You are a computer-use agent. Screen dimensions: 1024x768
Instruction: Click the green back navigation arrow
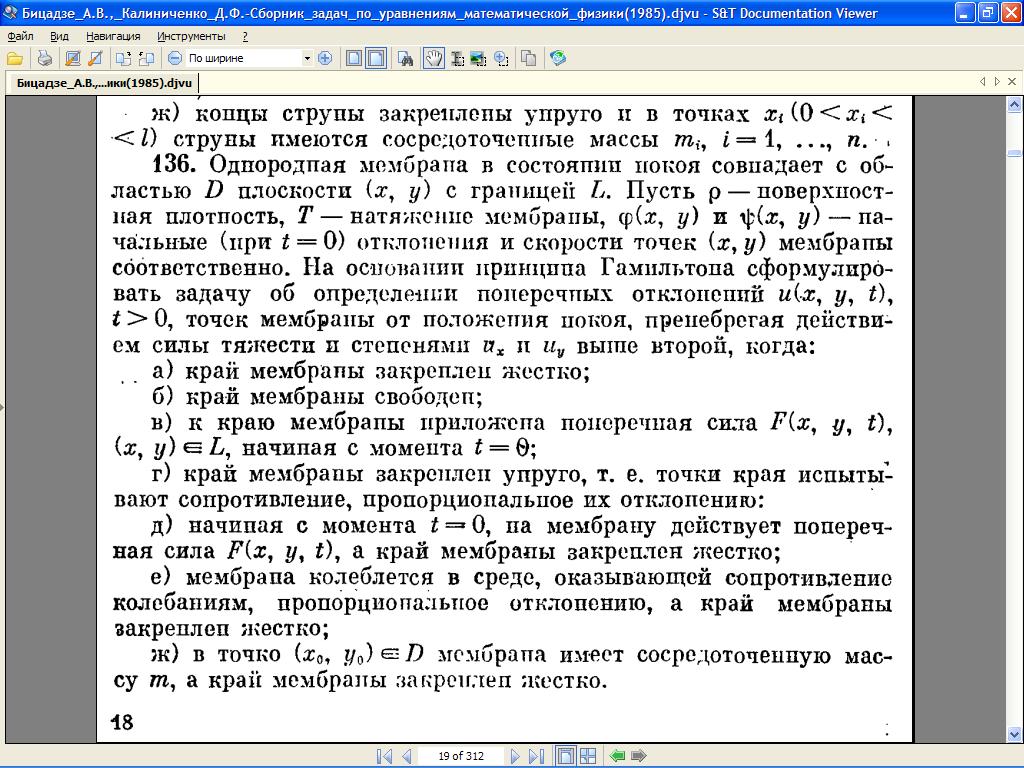coord(618,756)
